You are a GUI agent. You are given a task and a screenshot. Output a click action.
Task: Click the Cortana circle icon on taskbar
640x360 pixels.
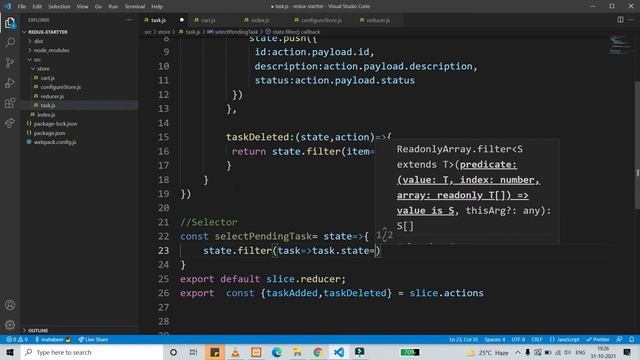173,352
